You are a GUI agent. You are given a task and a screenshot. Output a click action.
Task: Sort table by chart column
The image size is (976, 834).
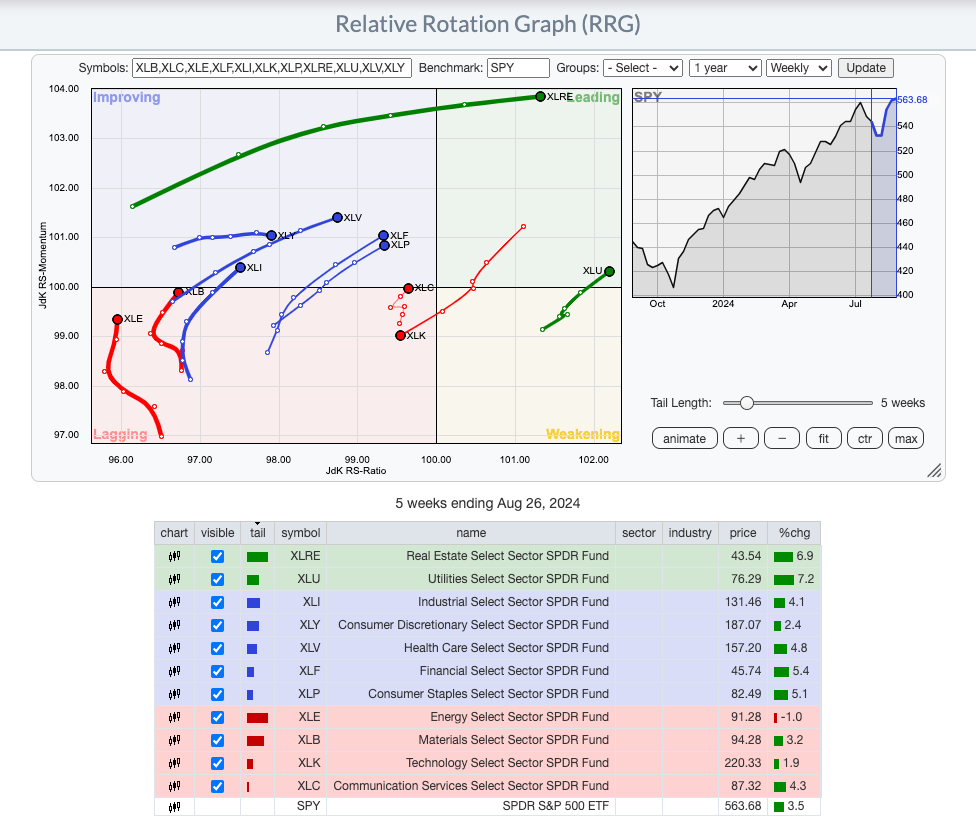(x=174, y=533)
